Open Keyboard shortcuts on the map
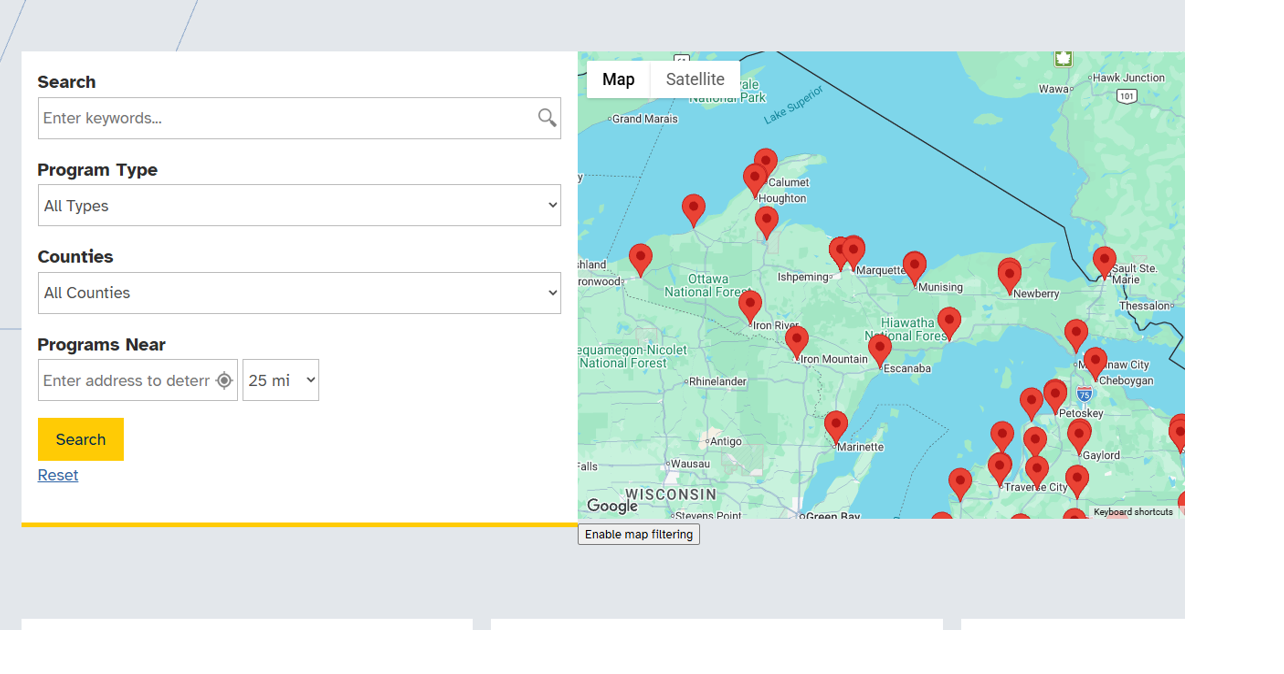 [1133, 512]
